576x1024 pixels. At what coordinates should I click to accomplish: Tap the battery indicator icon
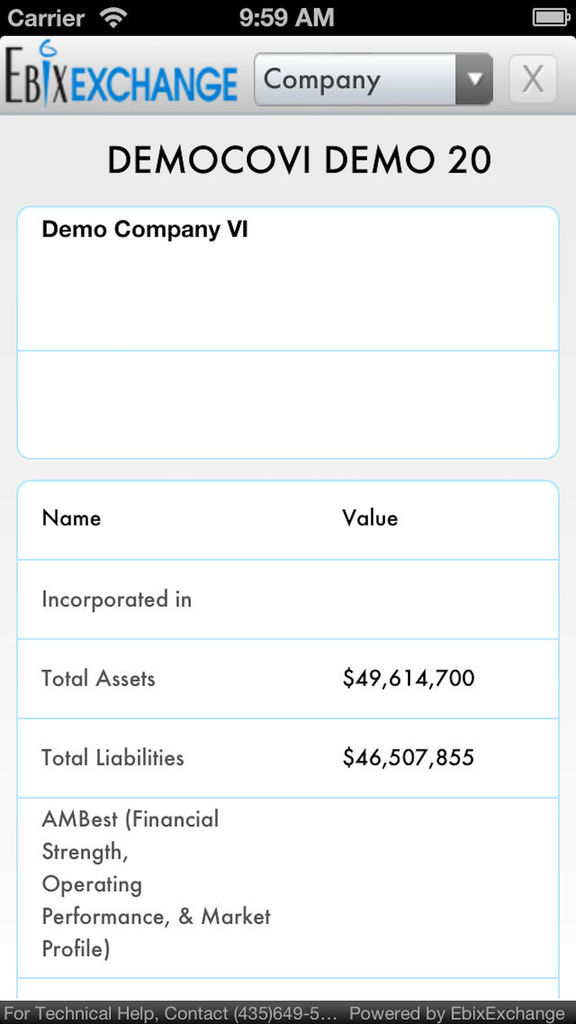[551, 18]
